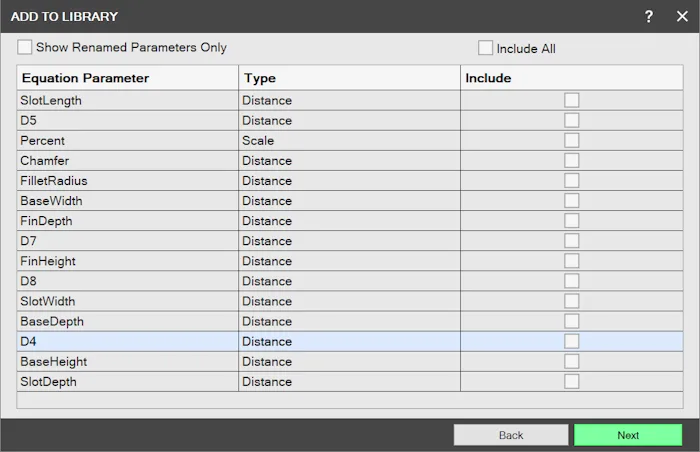
Task: Select the Chamfer parameter name
Action: click(45, 161)
